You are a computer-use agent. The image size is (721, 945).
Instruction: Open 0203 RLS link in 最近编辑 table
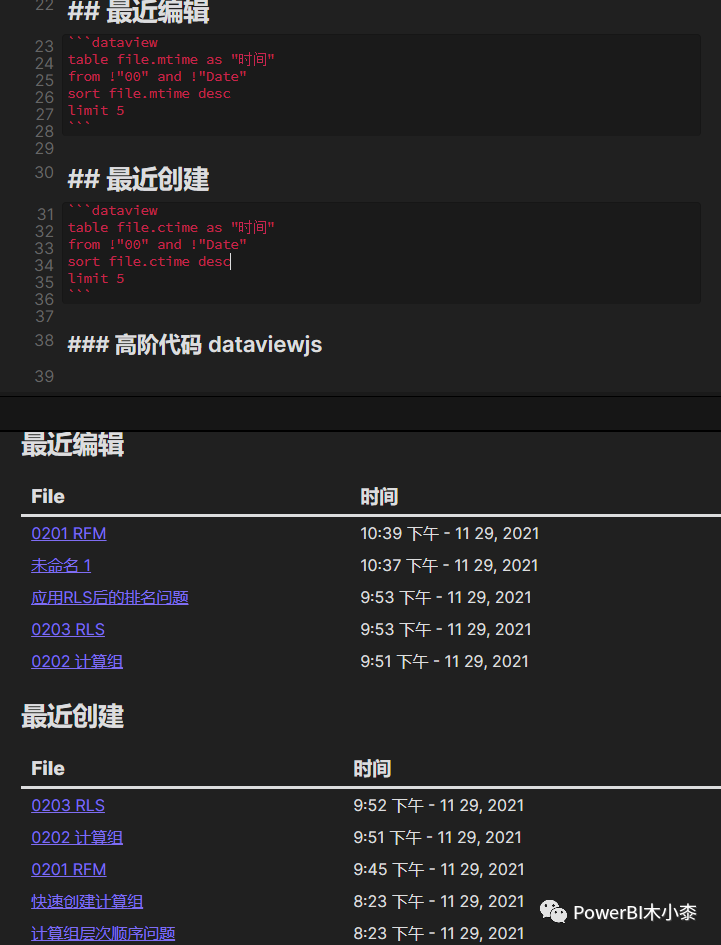[68, 629]
